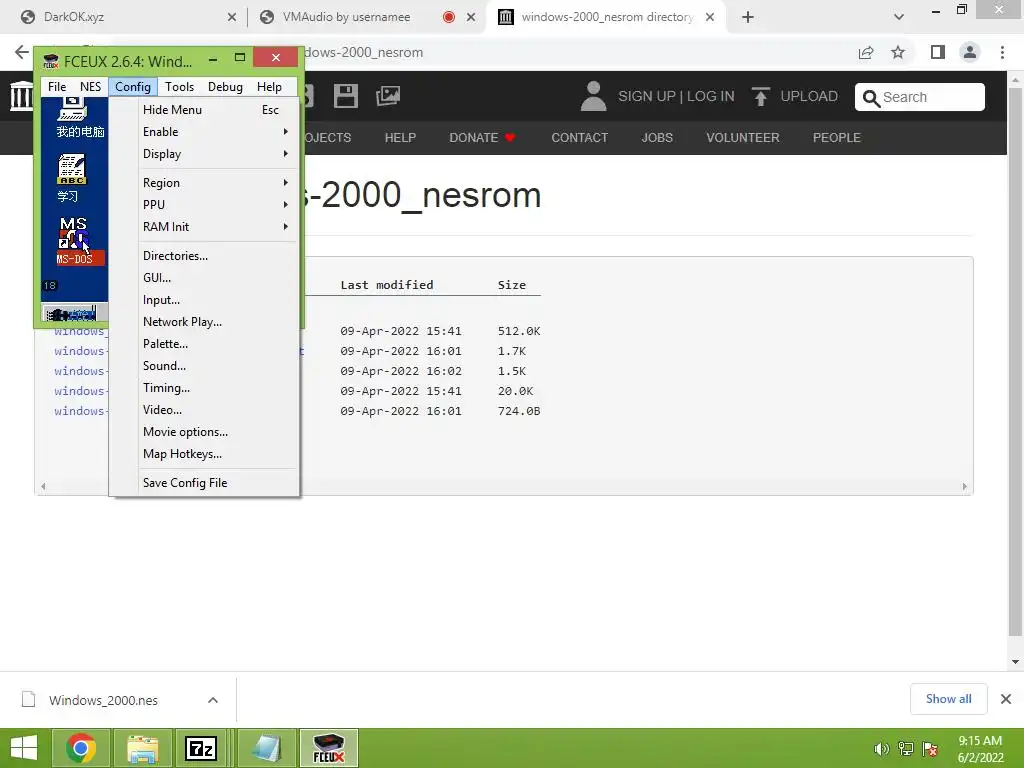This screenshot has height=768, width=1024.
Task: Click the UPLOAD link
Action: (x=795, y=96)
